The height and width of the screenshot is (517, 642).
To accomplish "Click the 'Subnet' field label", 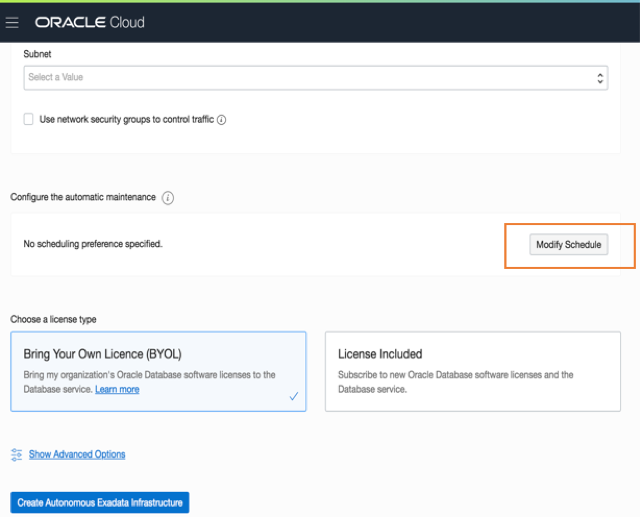I will coord(37,54).
